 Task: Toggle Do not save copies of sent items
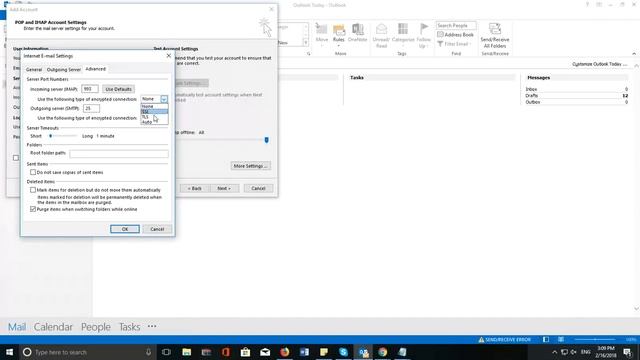click(33, 172)
